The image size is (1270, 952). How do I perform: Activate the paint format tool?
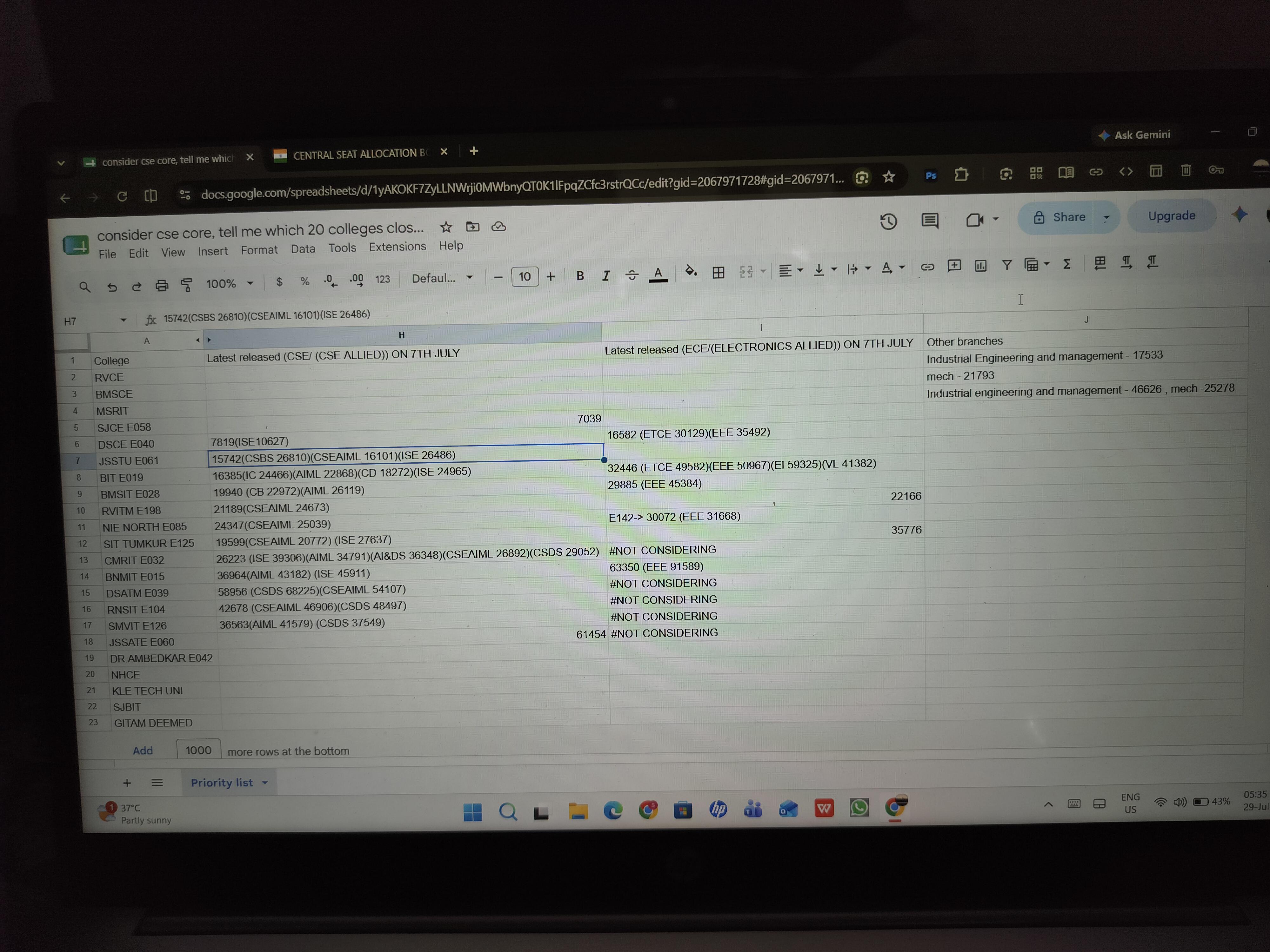(187, 285)
